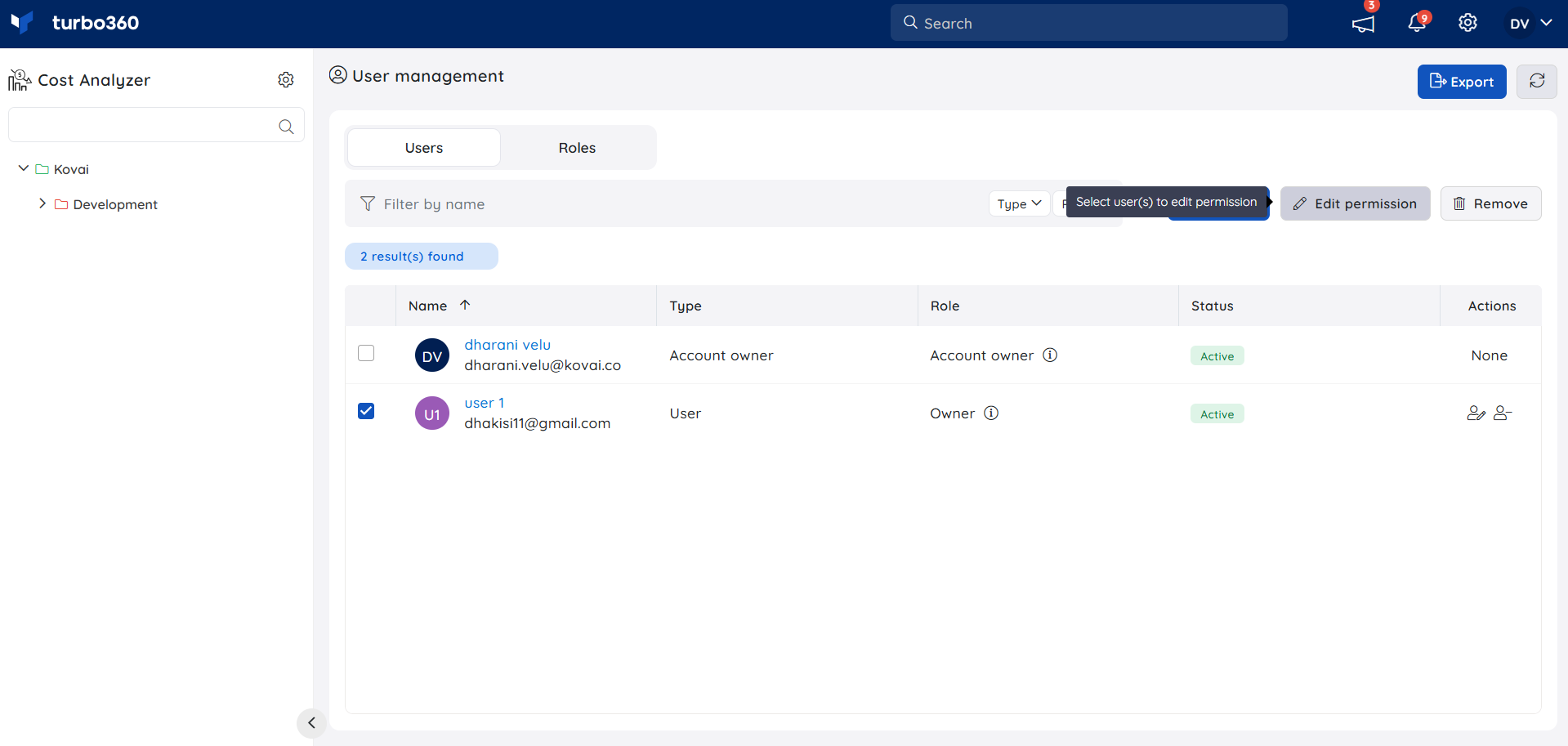1568x746 pixels.
Task: Open the announcements megaphone icon
Action: click(x=1363, y=24)
